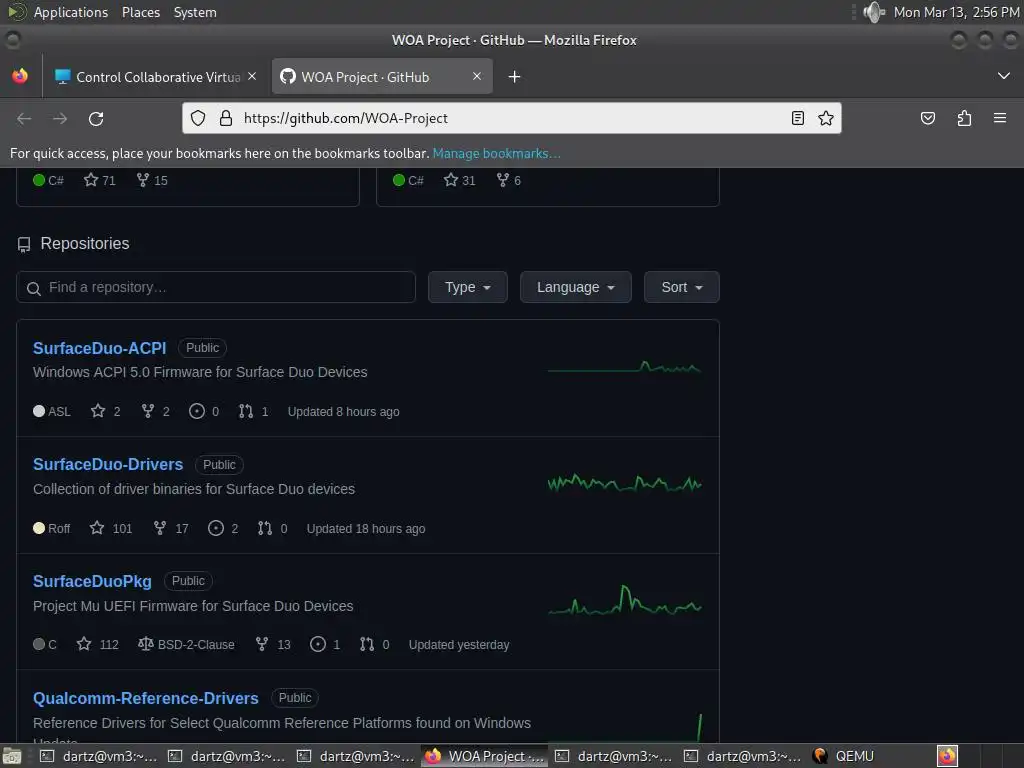Click the first dartz@vm3 terminal taskbar button
Image resolution: width=1024 pixels, height=768 pixels.
tap(99, 756)
